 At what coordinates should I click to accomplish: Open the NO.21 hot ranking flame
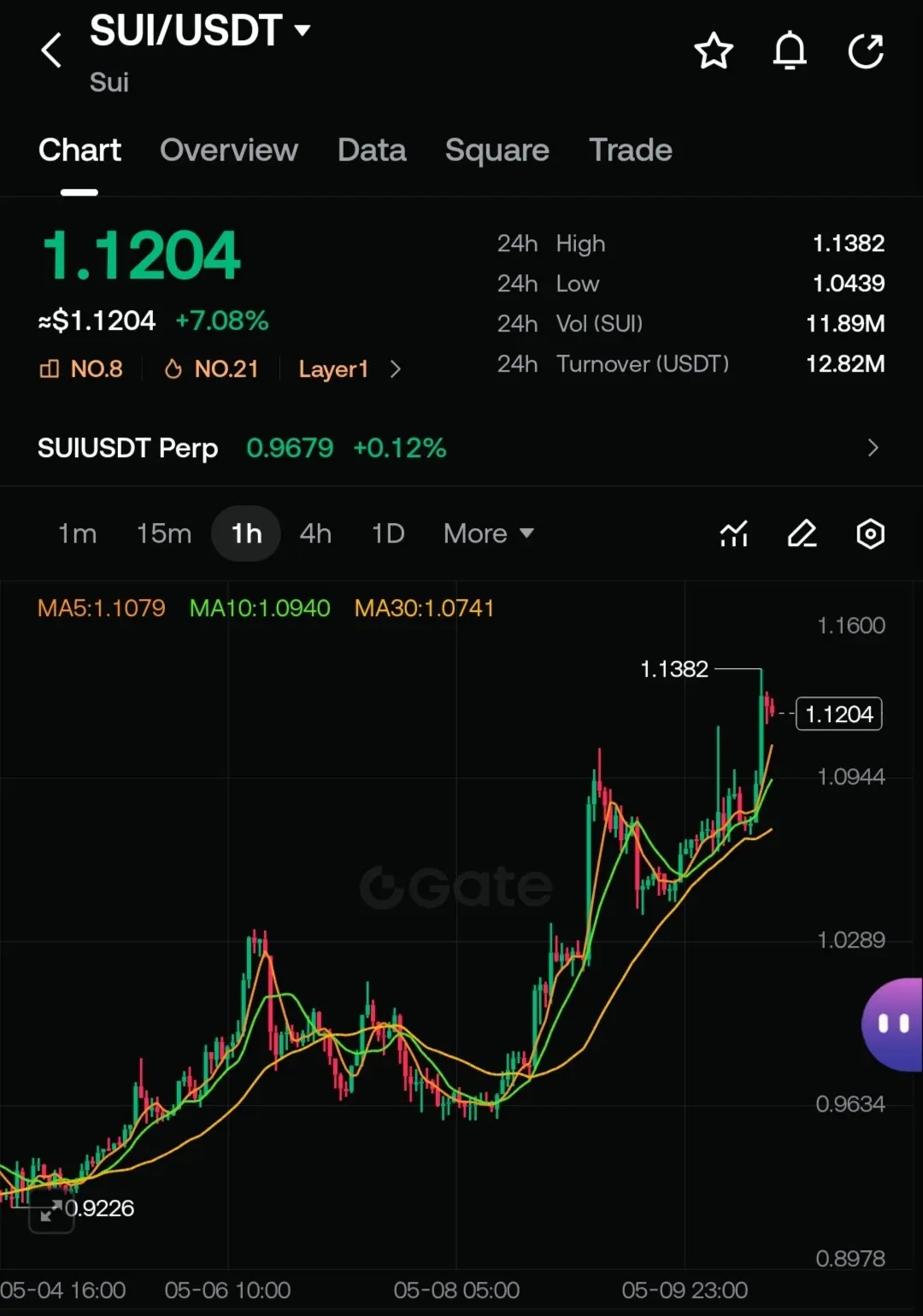click(211, 369)
